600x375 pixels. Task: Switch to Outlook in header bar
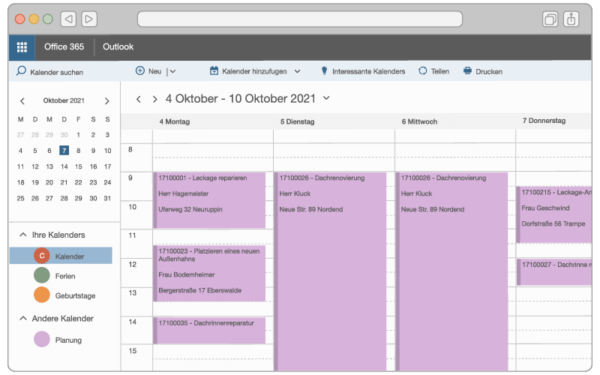118,47
